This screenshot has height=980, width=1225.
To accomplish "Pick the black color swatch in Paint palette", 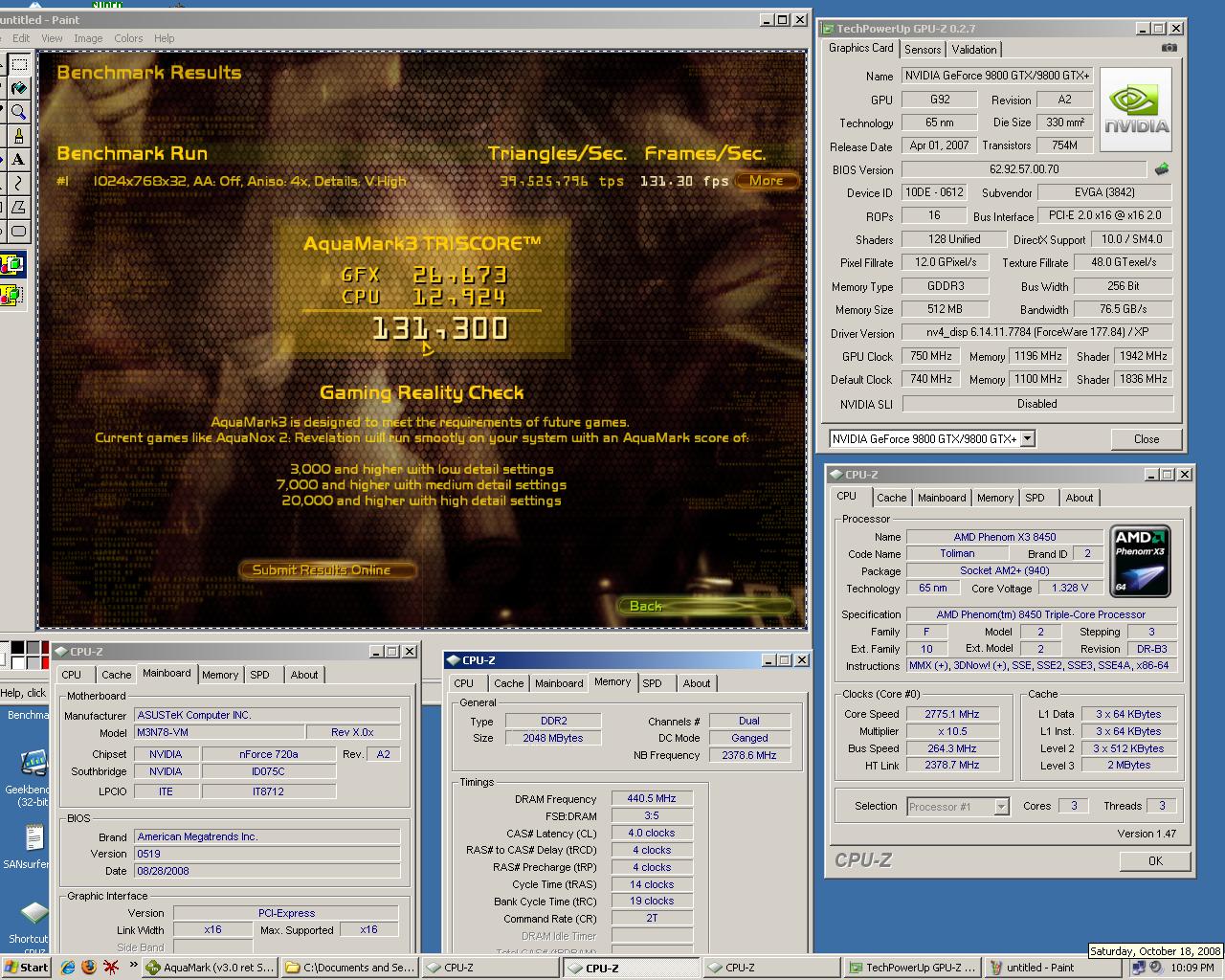I will [x=18, y=648].
